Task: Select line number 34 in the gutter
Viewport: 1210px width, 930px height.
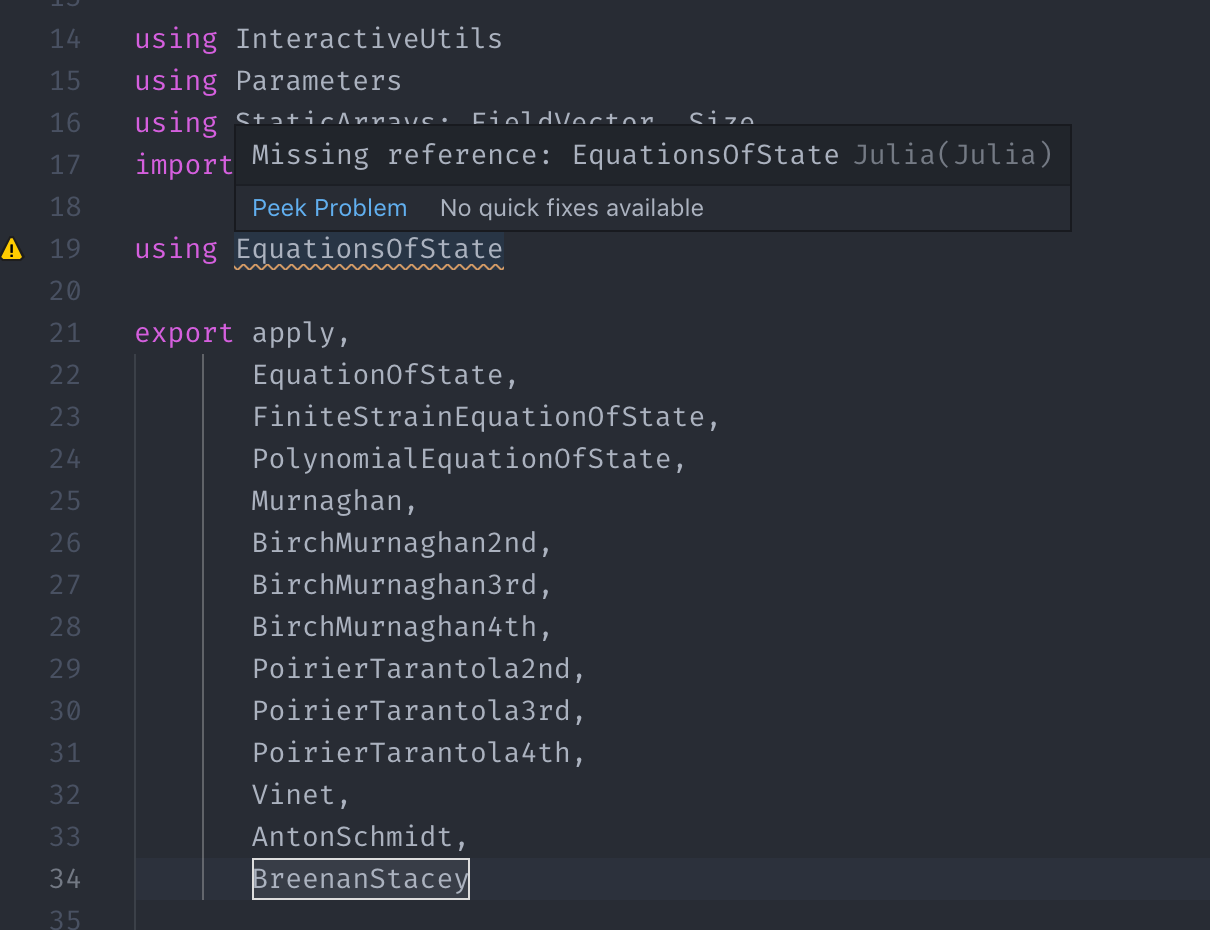Action: point(65,879)
